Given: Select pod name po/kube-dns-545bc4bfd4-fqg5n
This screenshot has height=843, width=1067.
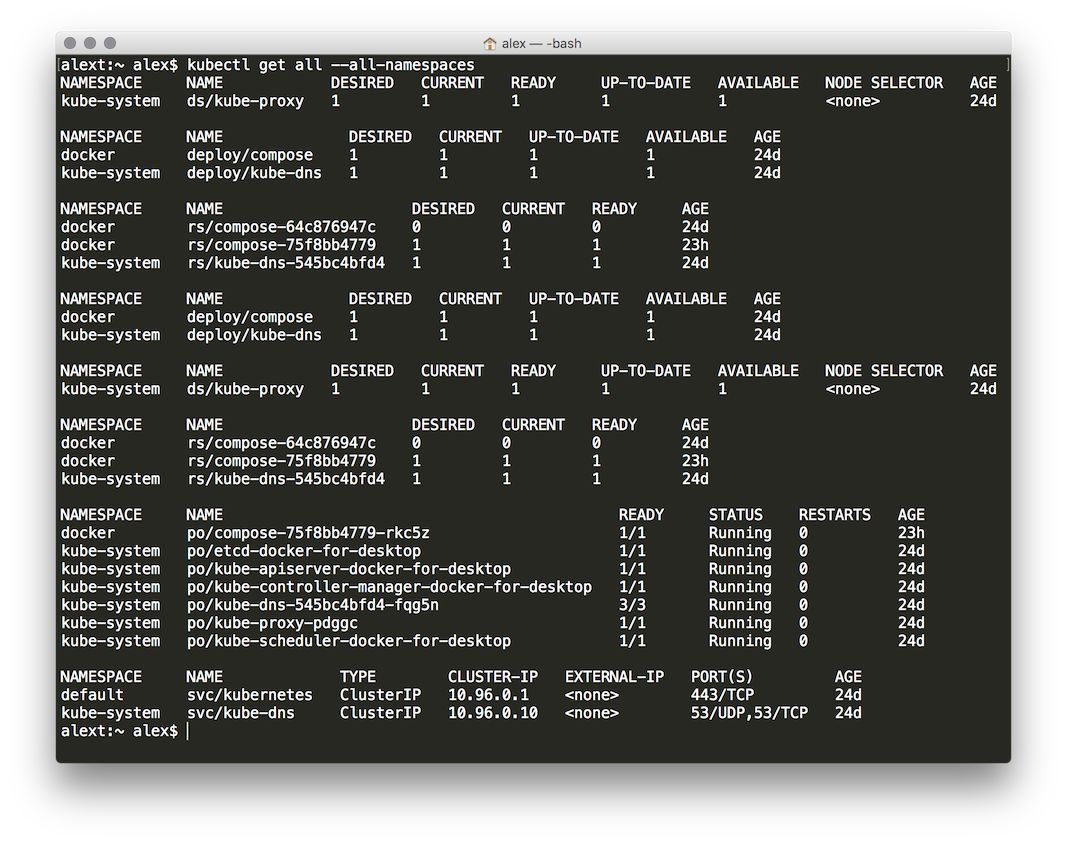Looking at the screenshot, I should 312,605.
